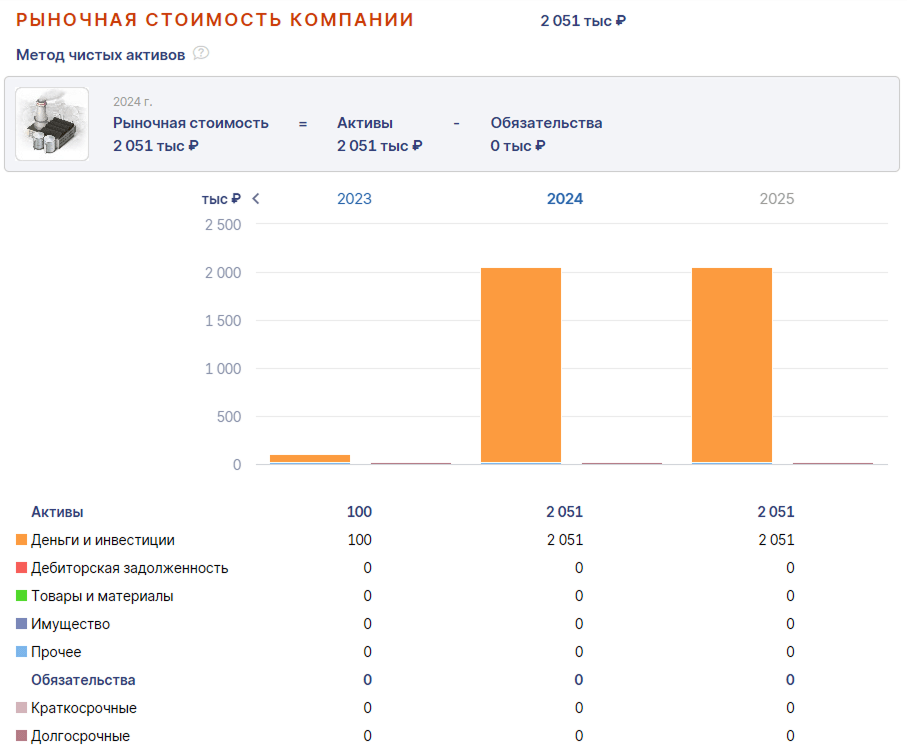This screenshot has height=752, width=907.
Task: Click the factory company thumbnail image
Action: (x=52, y=124)
